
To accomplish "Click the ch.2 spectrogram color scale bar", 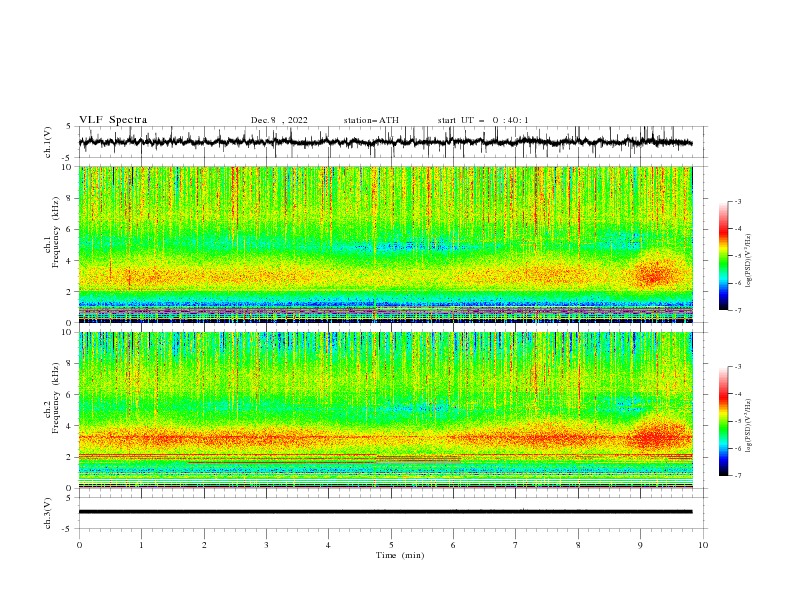I will (723, 421).
